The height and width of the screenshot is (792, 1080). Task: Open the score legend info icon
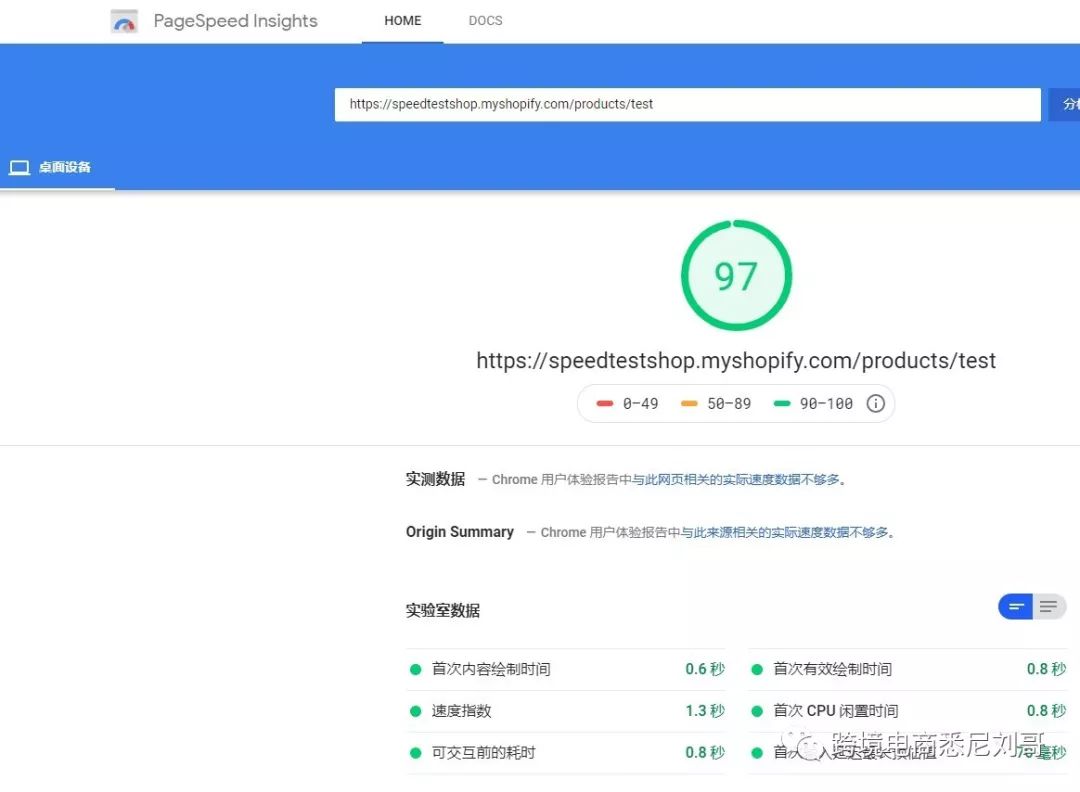[x=876, y=403]
